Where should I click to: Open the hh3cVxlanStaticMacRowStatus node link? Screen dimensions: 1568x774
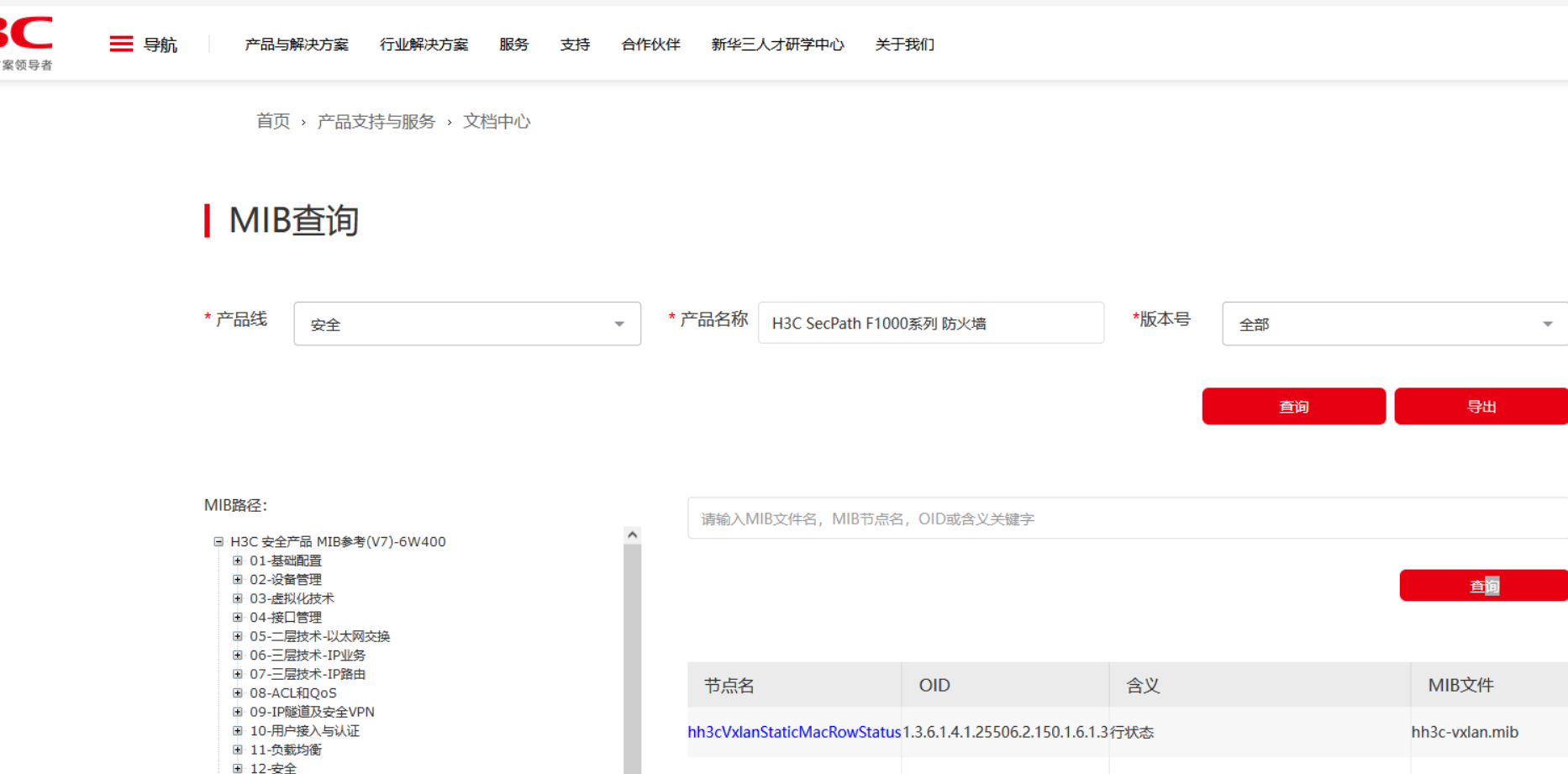(x=794, y=732)
